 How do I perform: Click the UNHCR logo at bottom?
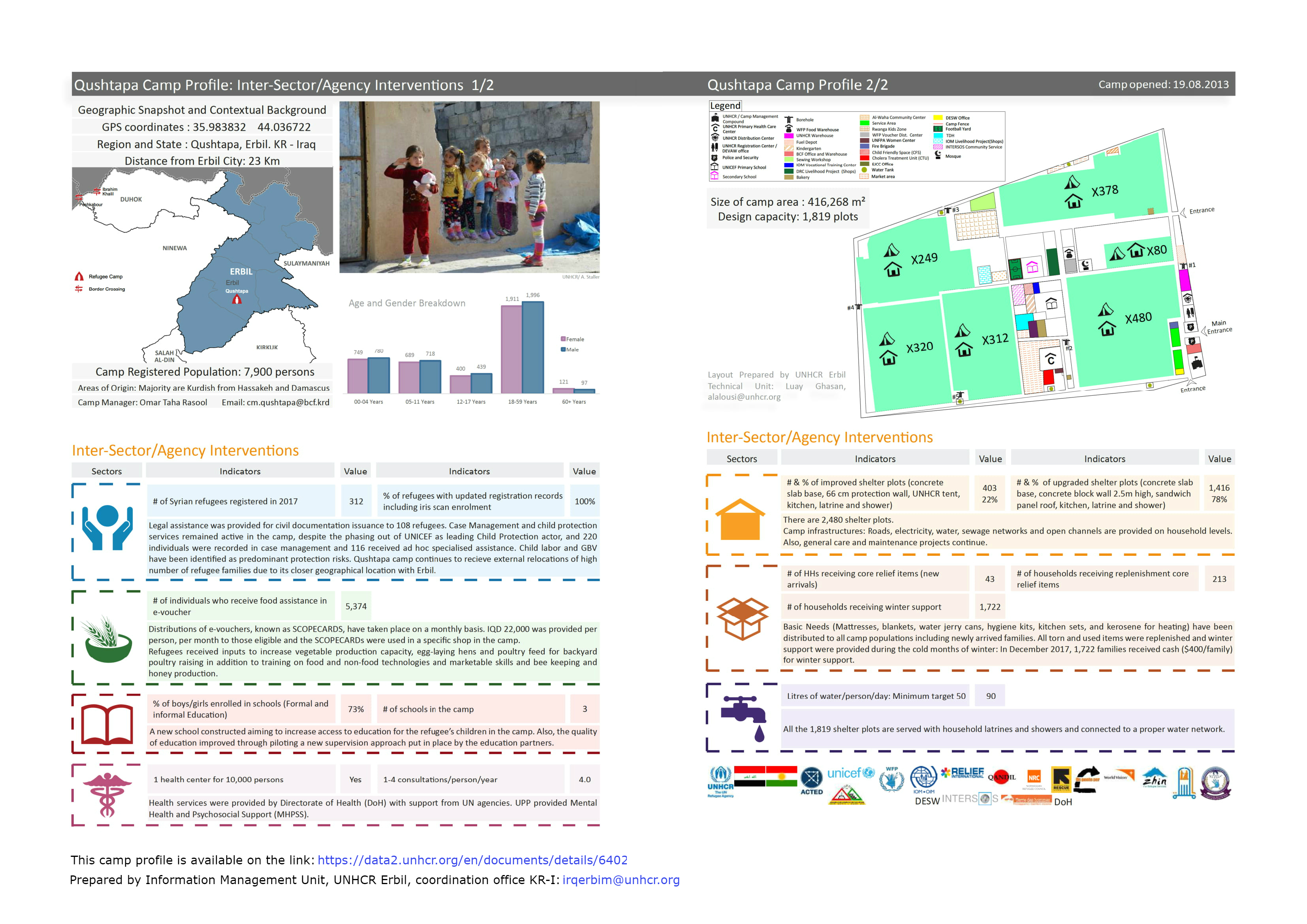point(720,782)
